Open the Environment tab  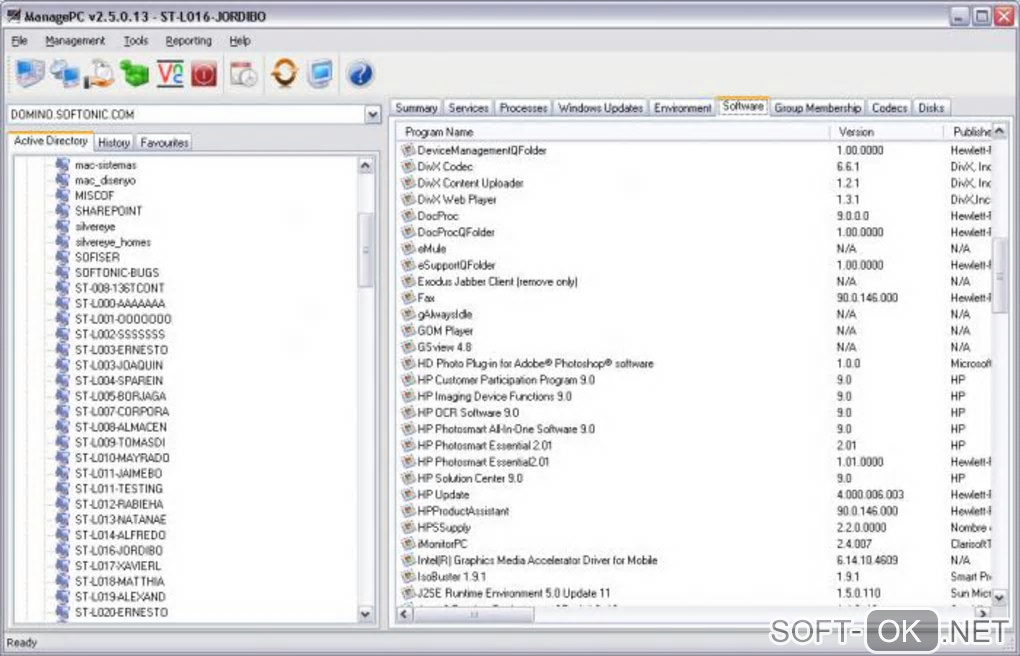point(682,108)
